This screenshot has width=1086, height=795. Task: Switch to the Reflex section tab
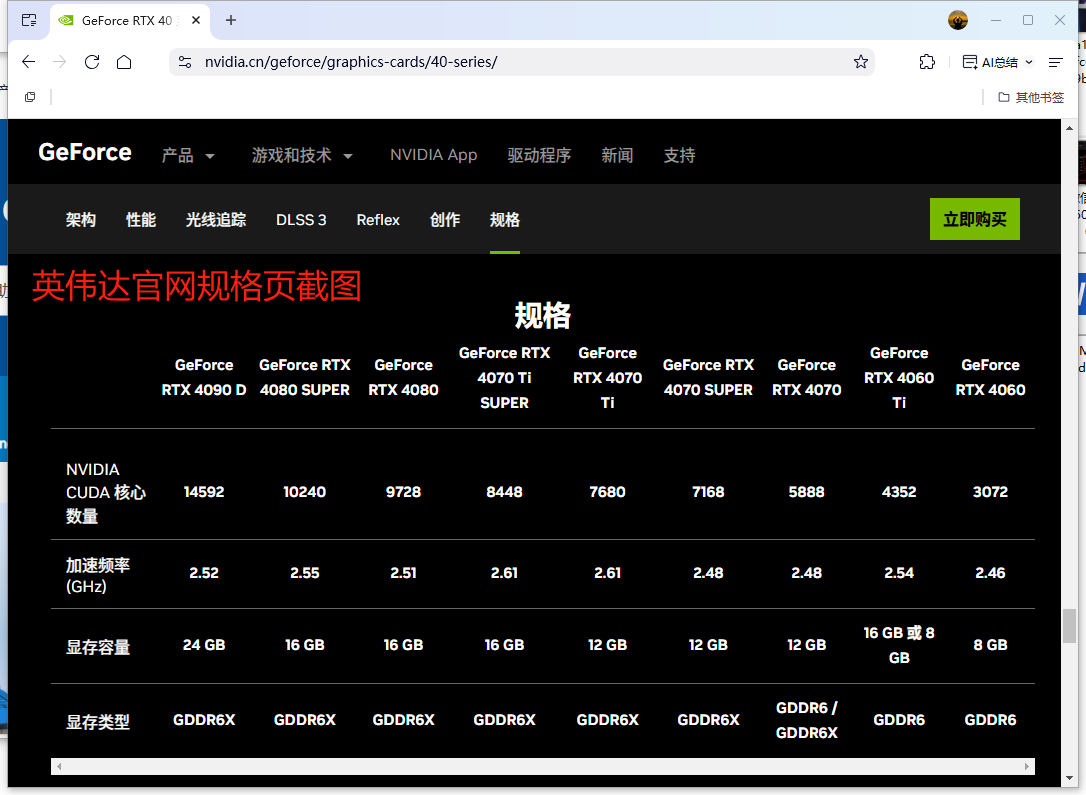coord(378,220)
